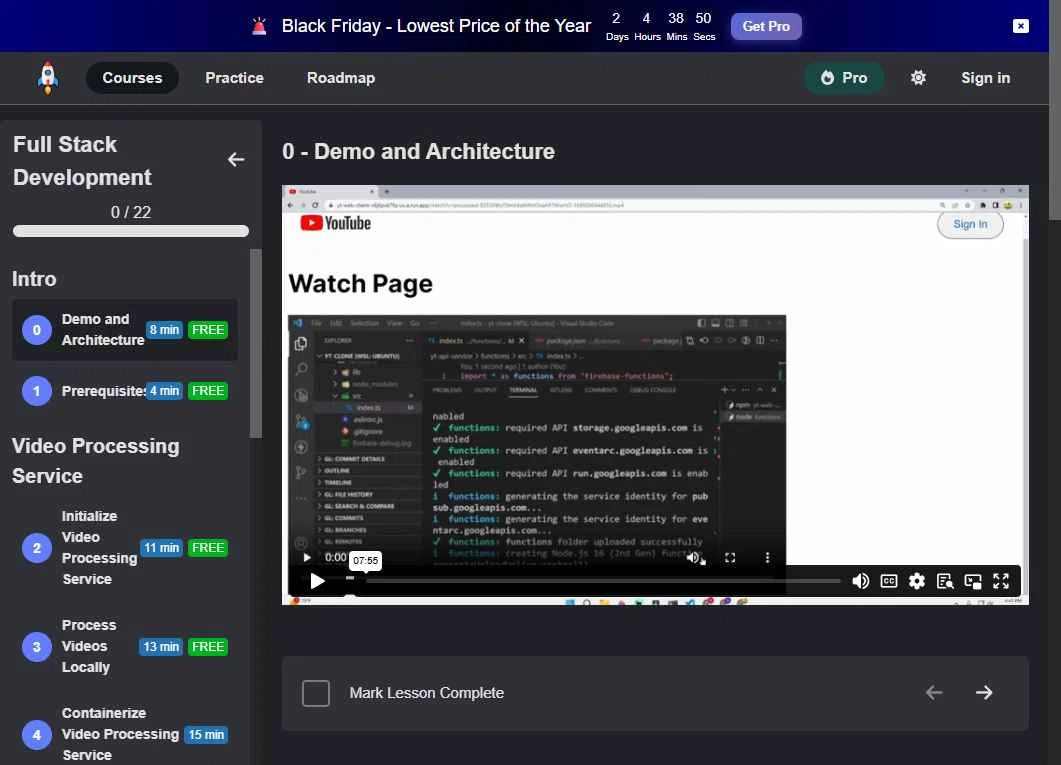Click Video Processing Service section heading

[x=95, y=461]
